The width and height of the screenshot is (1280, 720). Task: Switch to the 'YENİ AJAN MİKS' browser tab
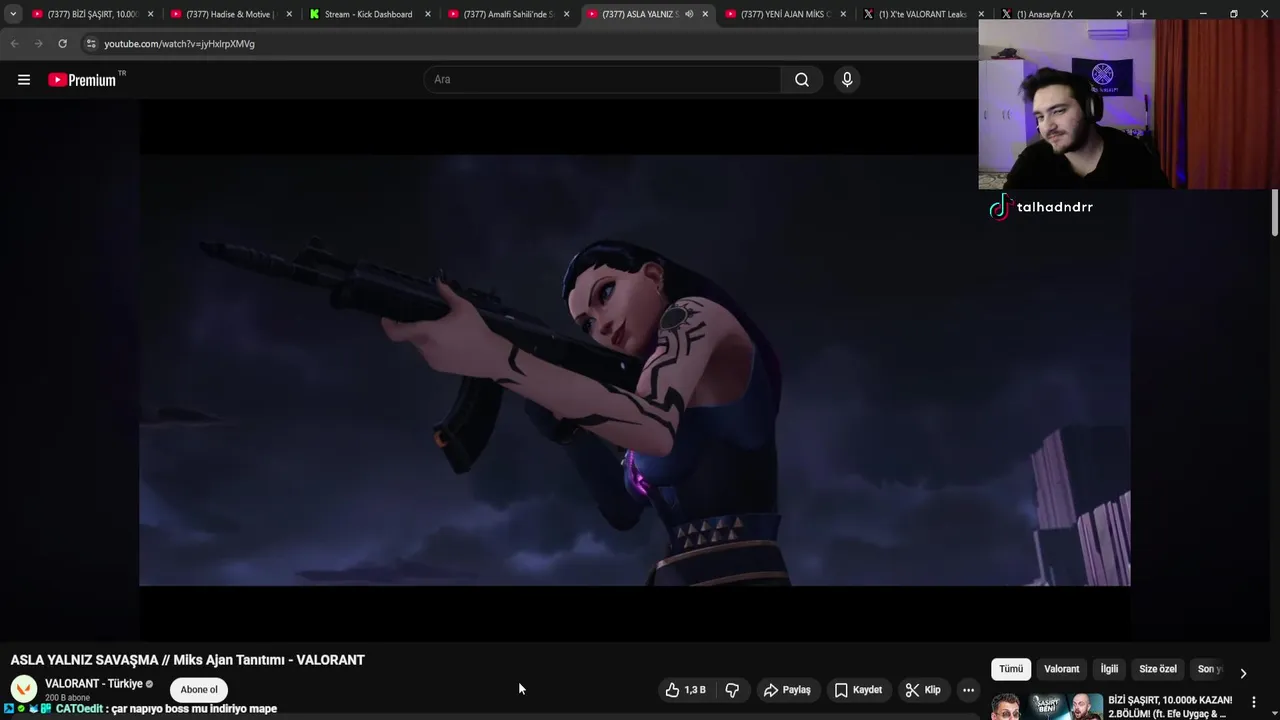click(x=783, y=14)
